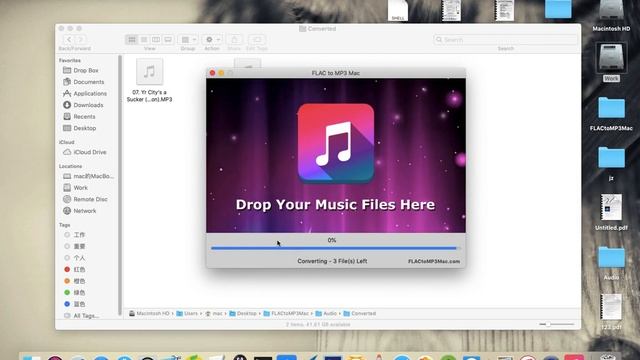Click 'Converting - 3 File(s) Left' status

[332, 261]
